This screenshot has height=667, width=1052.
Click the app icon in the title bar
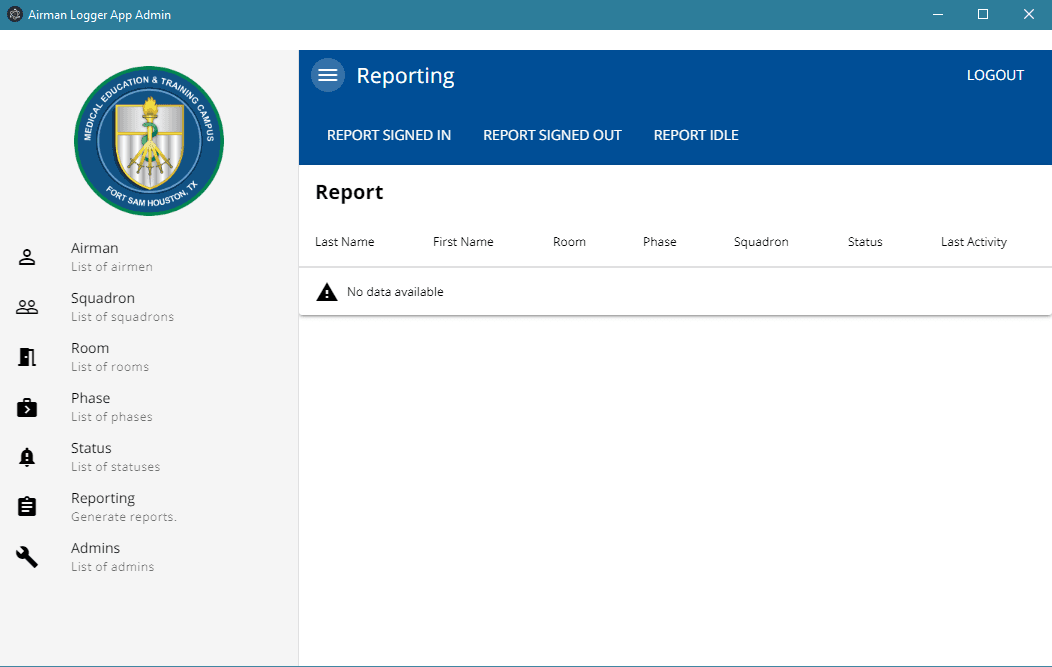point(15,15)
